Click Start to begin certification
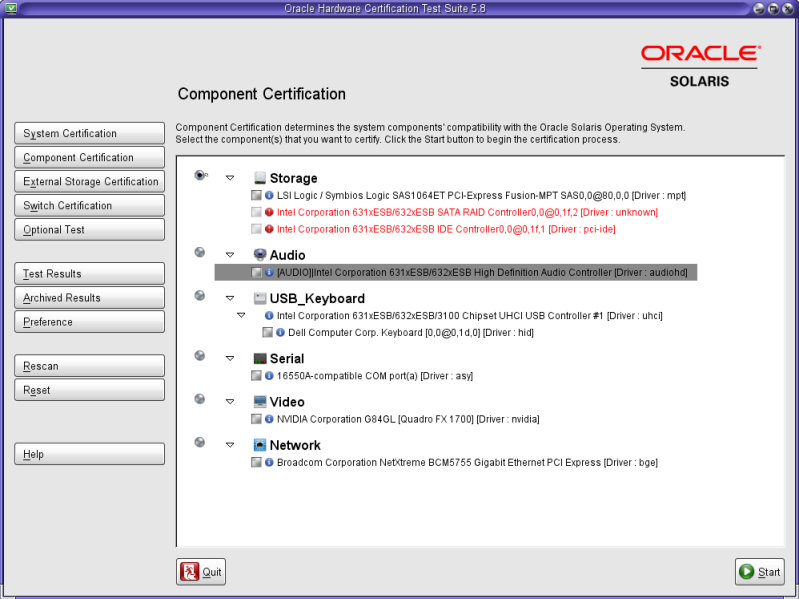The image size is (799, 599). (759, 571)
